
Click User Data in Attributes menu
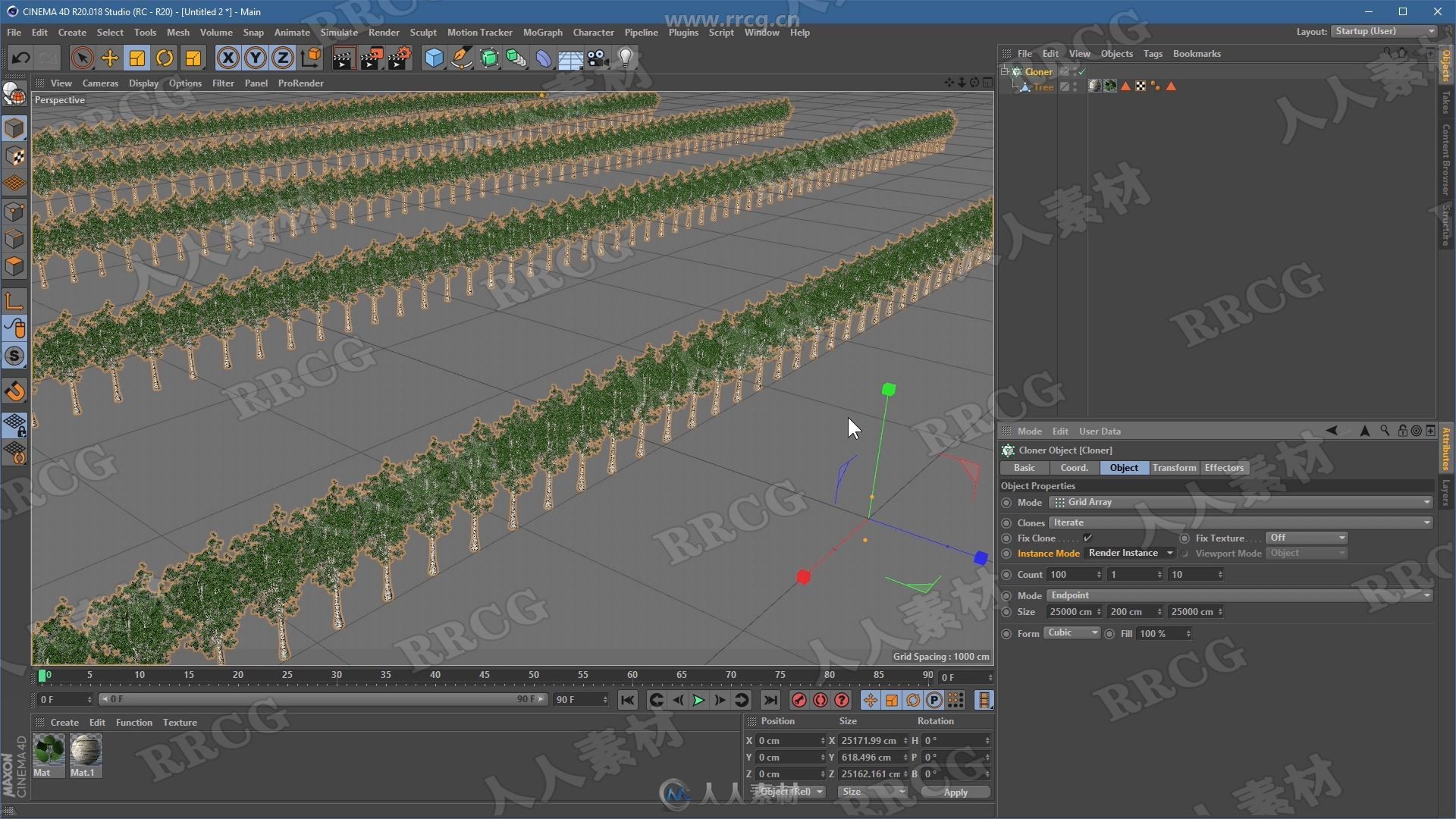(x=1100, y=431)
